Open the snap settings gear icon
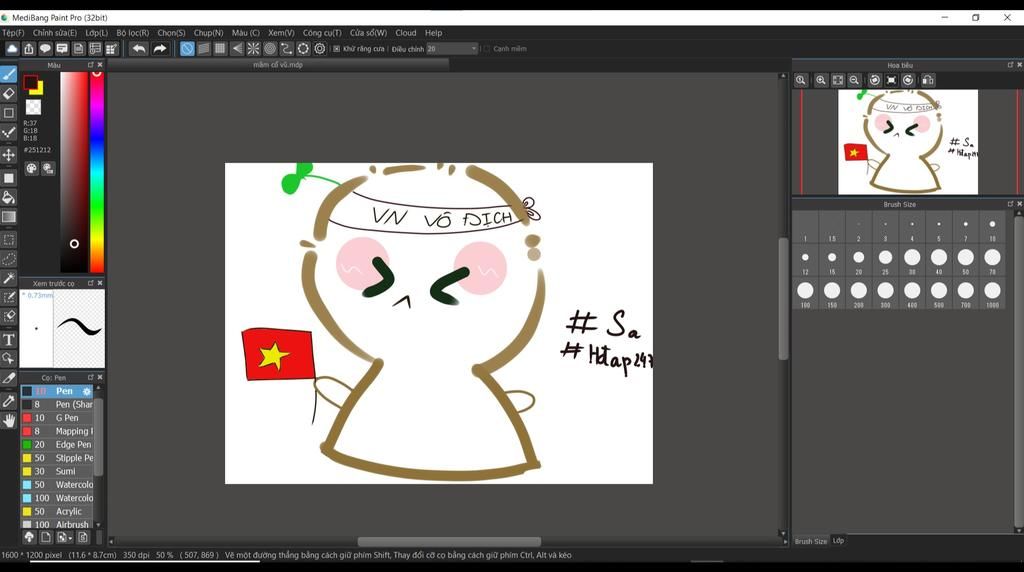Screen dimensions: 1024x572 coord(320,48)
